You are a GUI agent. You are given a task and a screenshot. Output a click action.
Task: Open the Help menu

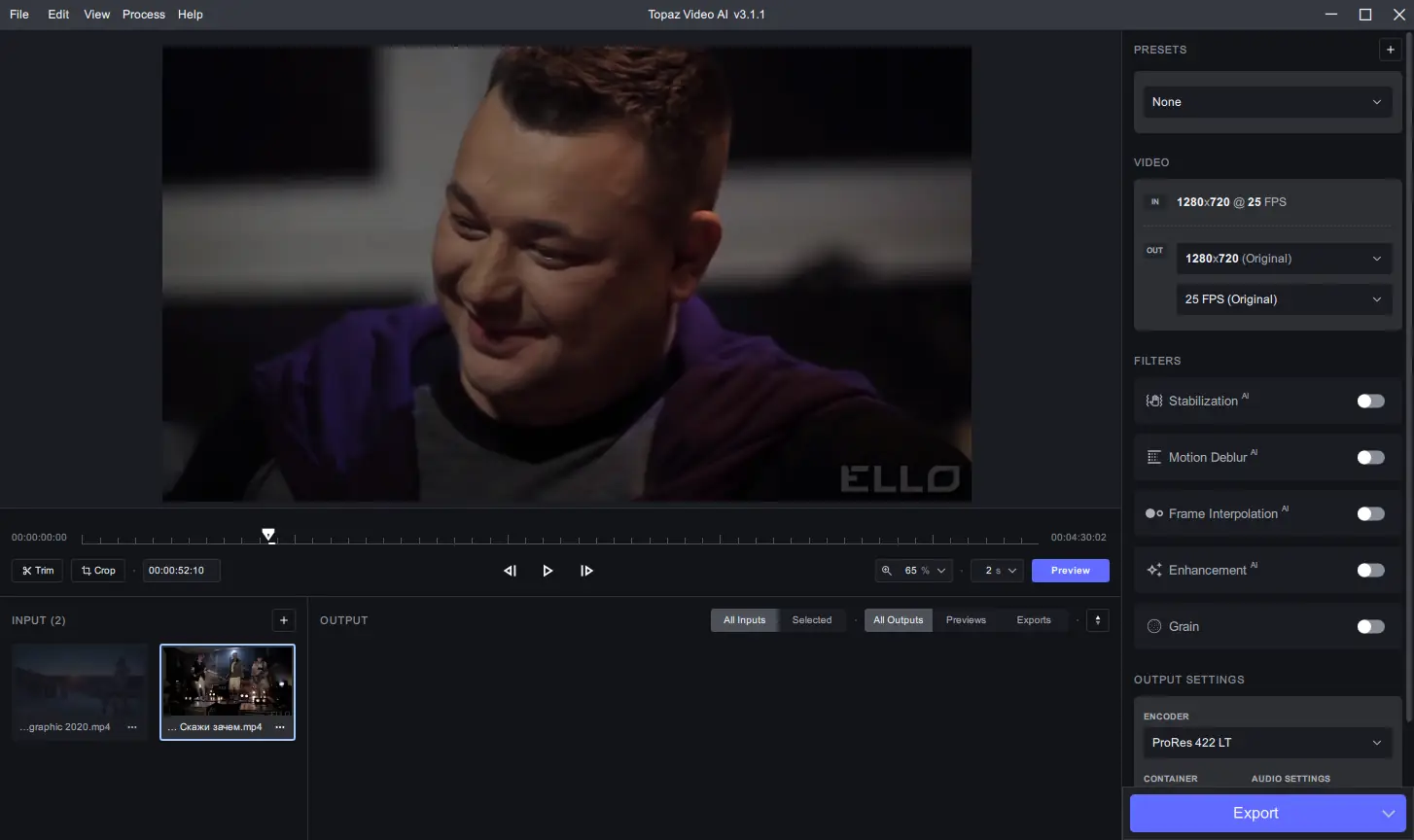(x=191, y=15)
